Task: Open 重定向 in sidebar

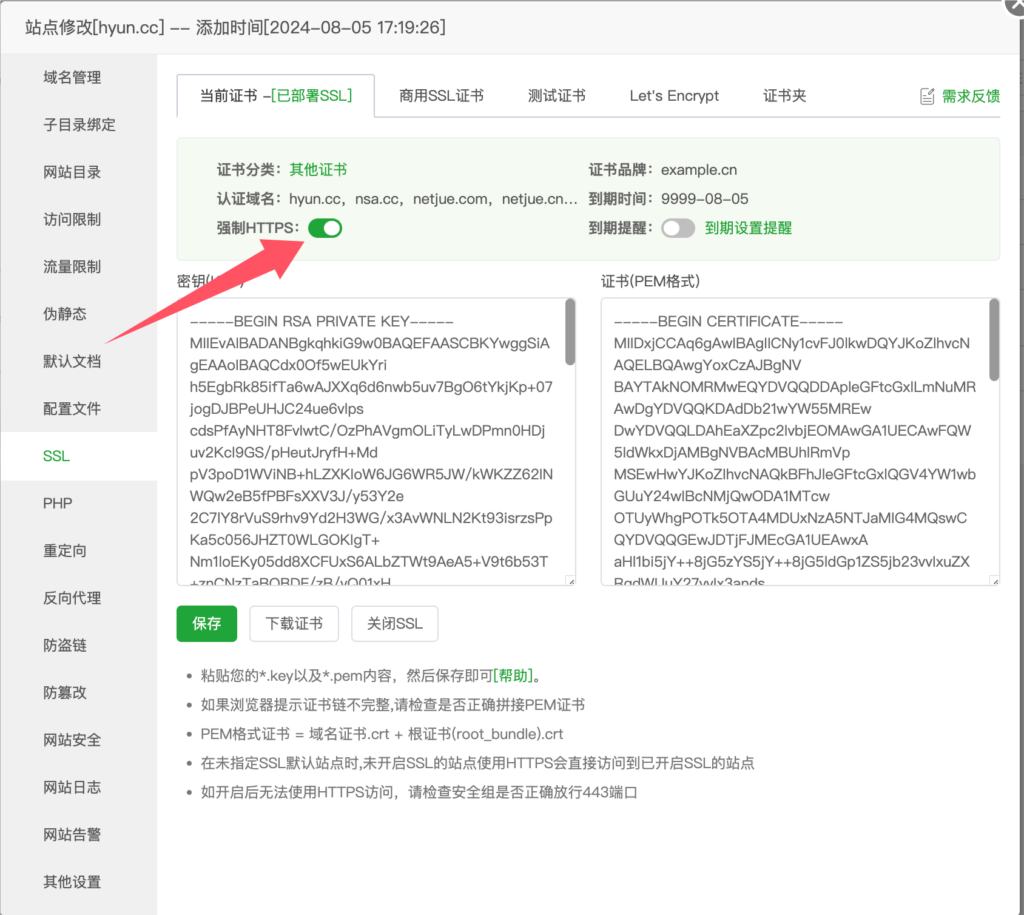Action: (x=65, y=551)
